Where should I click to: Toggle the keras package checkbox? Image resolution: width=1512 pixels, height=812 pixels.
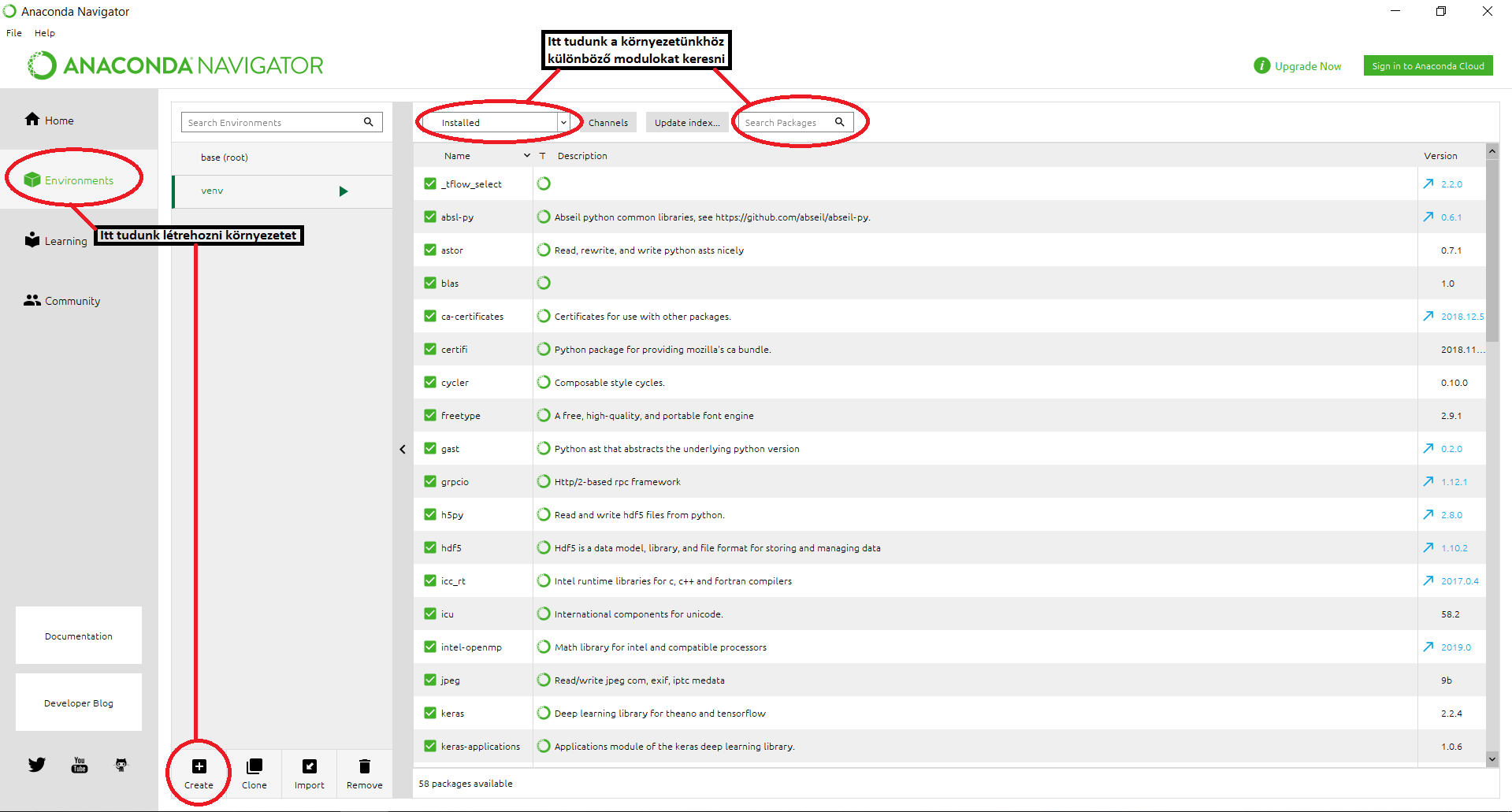coord(430,713)
